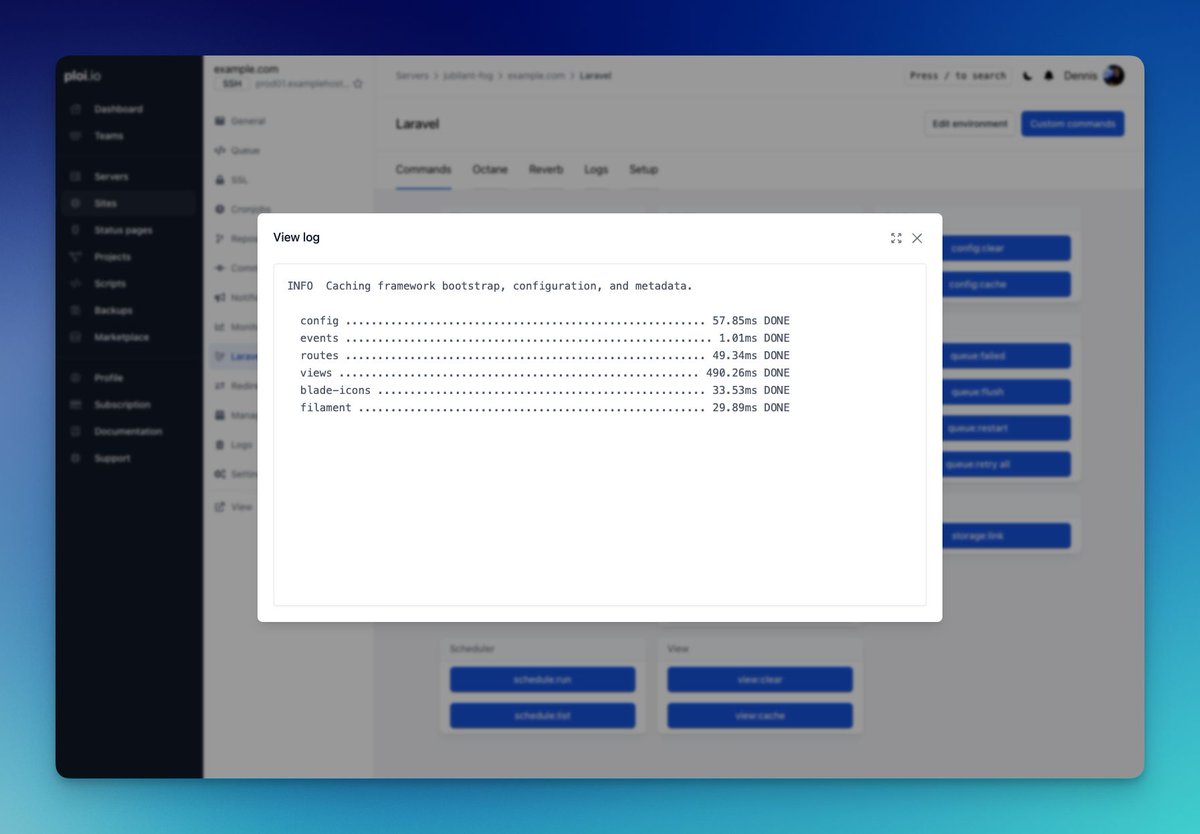
Task: Switch to the Setup tab
Action: tap(643, 170)
